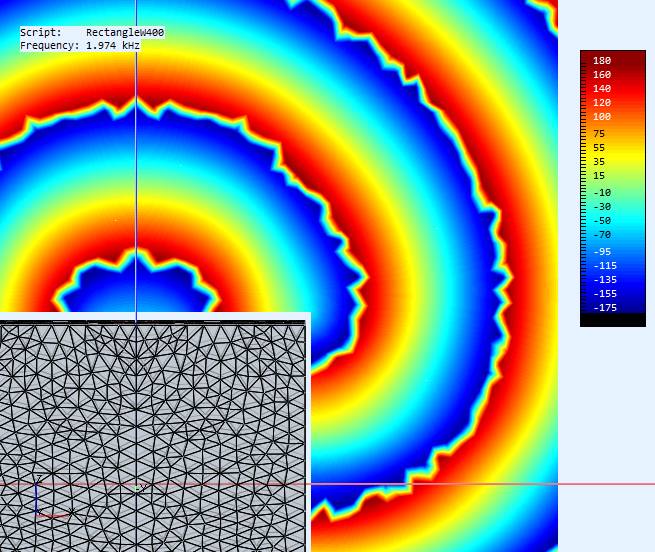Click the triangulated mesh panel
This screenshot has height=552, width=655.
pos(153,435)
